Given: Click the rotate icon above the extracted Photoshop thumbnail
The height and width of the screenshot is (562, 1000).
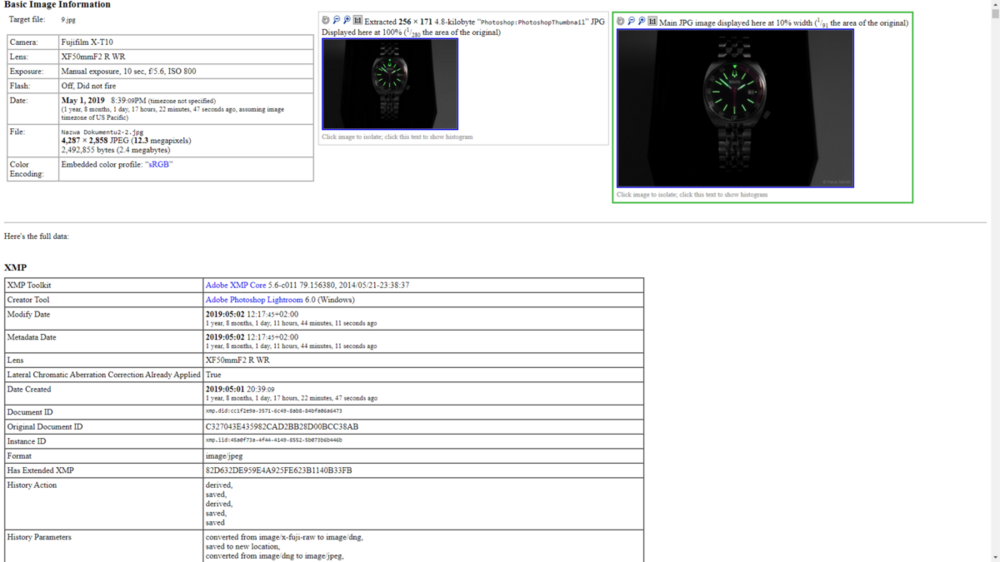Looking at the screenshot, I should pyautogui.click(x=326, y=20).
